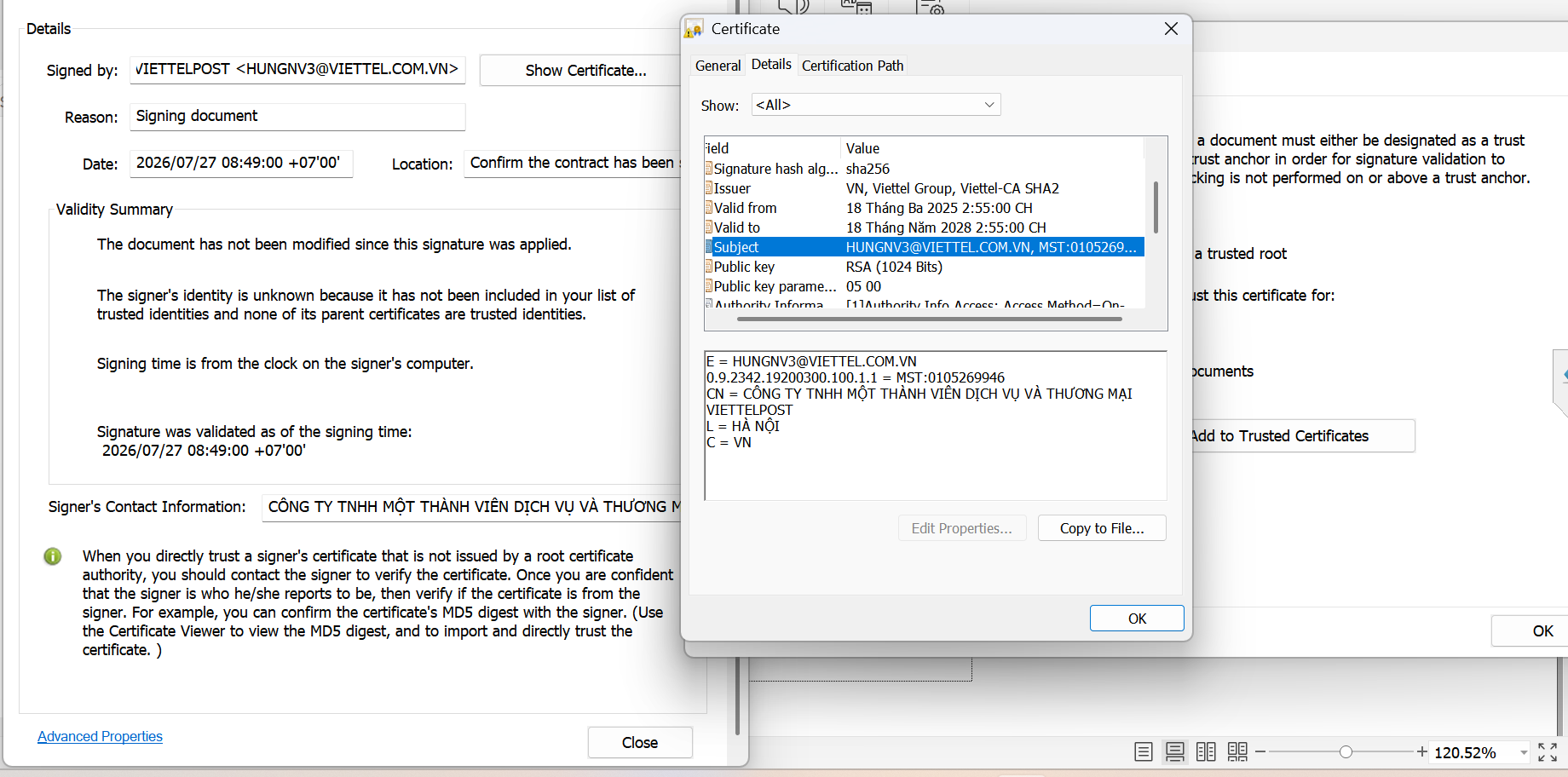This screenshot has width=1568, height=777.
Task: Click the Reason field 'Signing document'
Action: [297, 117]
